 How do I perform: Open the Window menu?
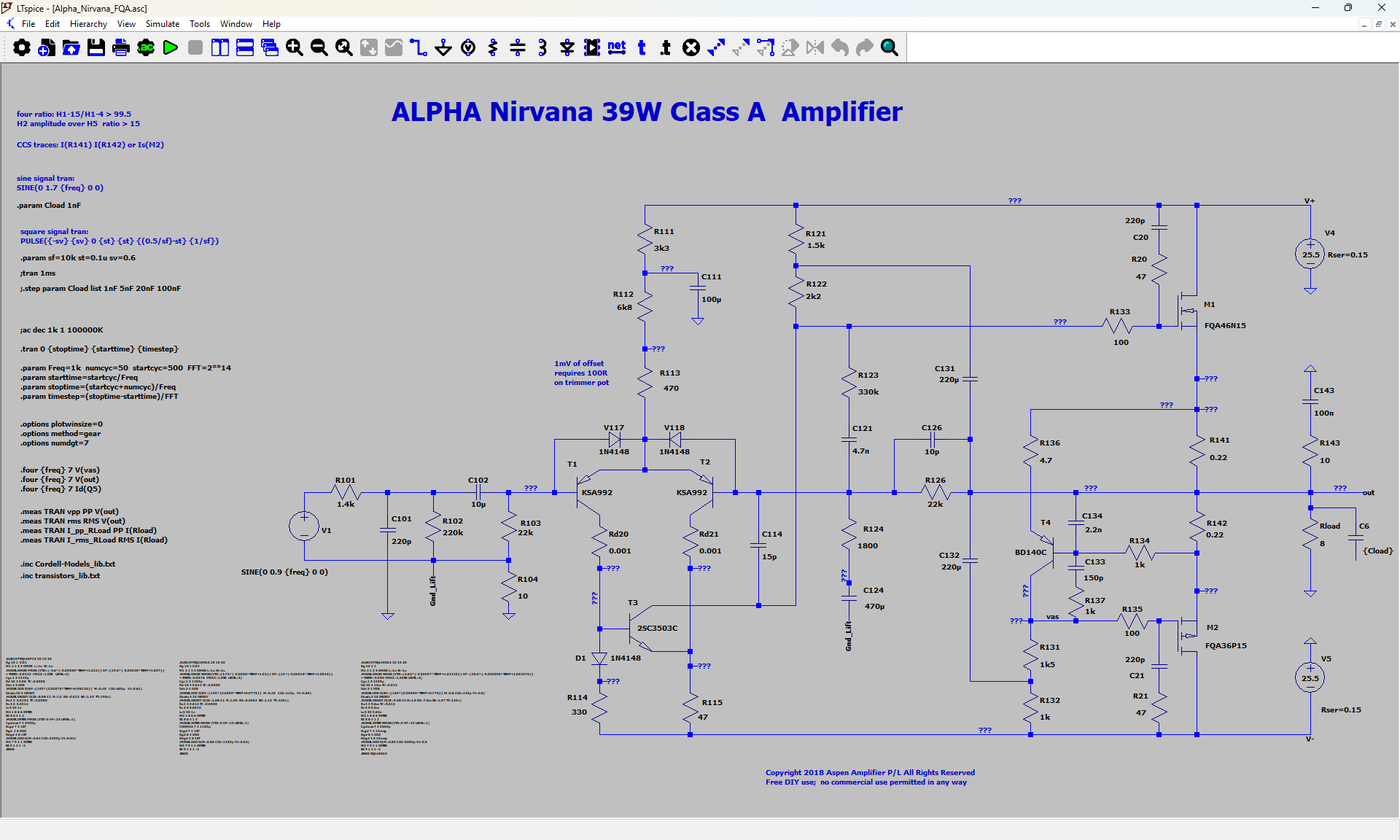coord(236,24)
